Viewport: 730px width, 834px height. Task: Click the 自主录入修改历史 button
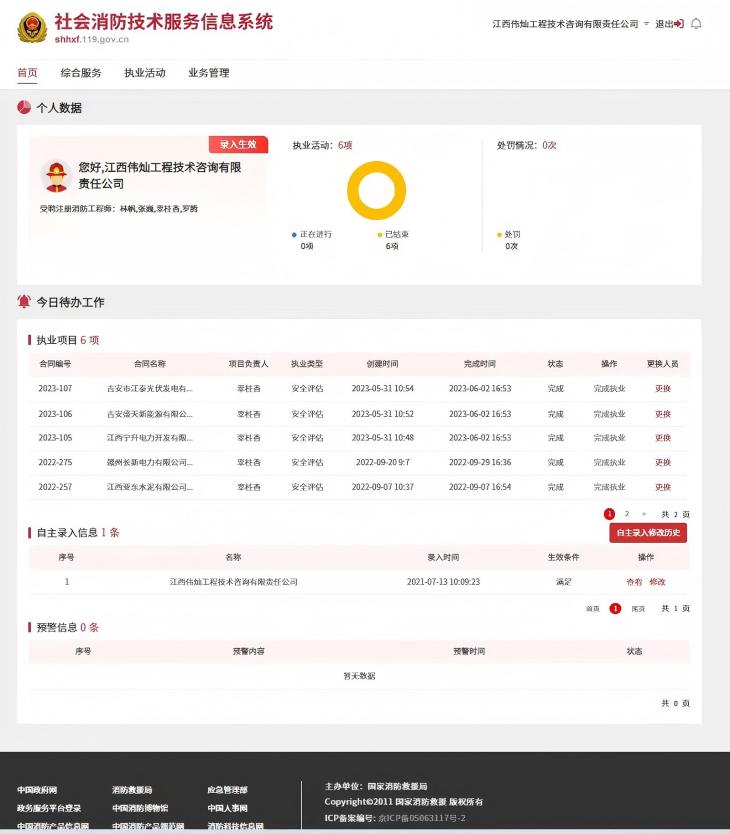[x=648, y=533]
